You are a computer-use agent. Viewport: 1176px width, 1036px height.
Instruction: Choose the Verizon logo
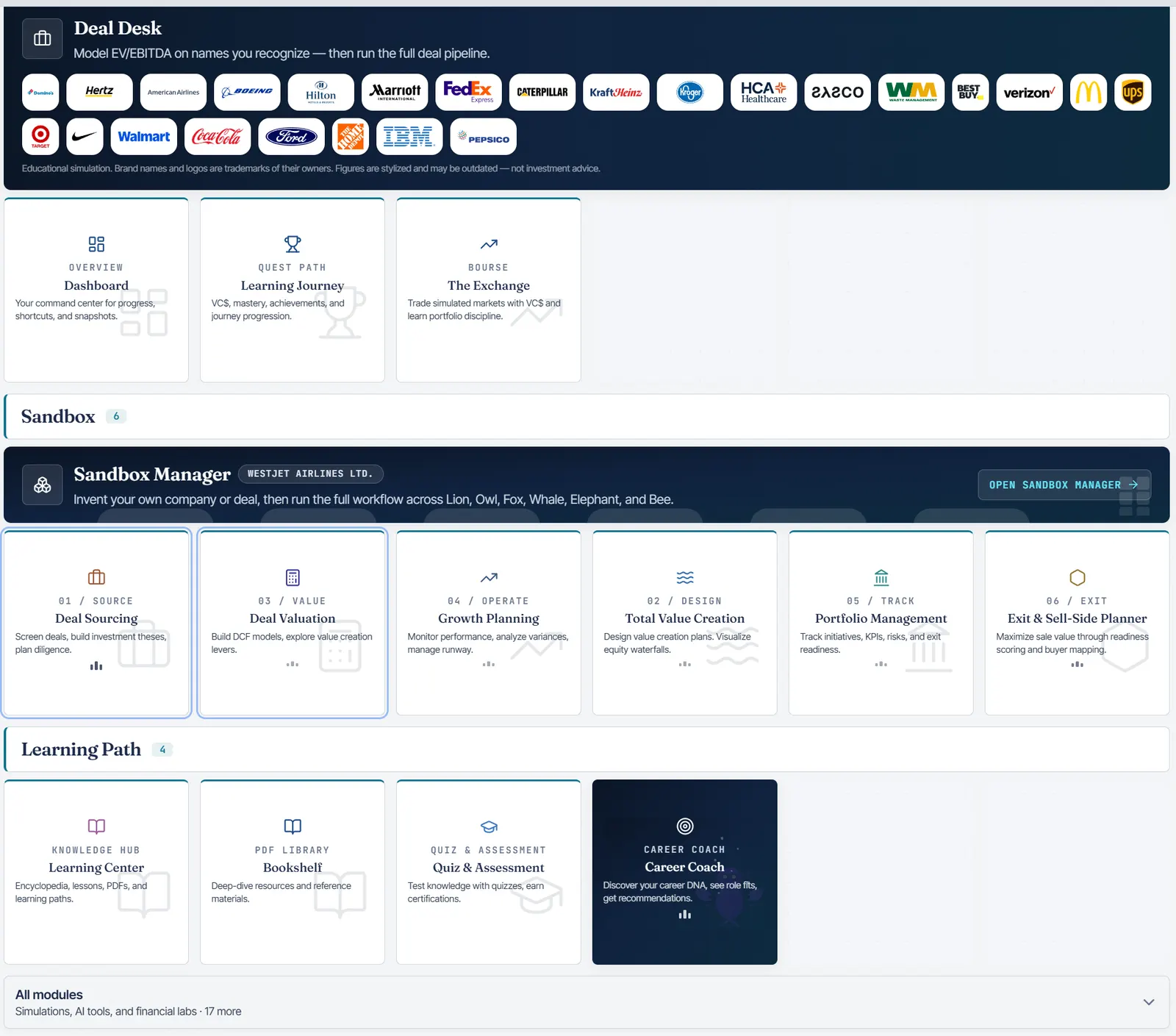(1029, 93)
